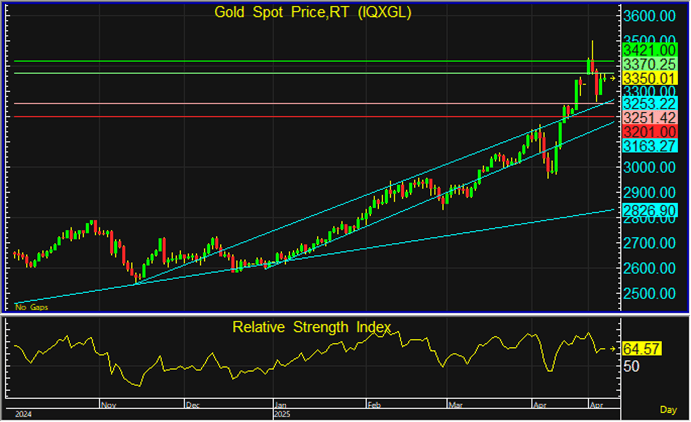Image resolution: width=691 pixels, height=422 pixels.
Task: Click the Feb month label on axis
Action: tap(374, 404)
